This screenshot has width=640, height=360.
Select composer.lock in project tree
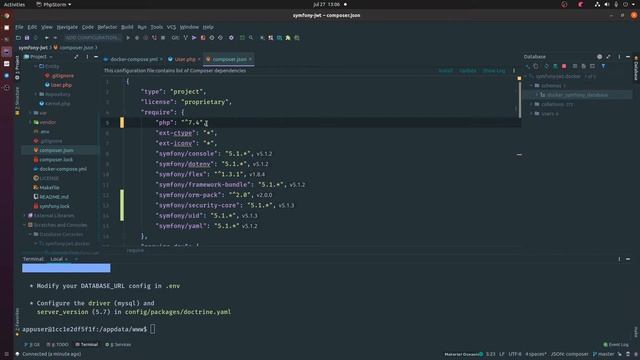(56, 160)
